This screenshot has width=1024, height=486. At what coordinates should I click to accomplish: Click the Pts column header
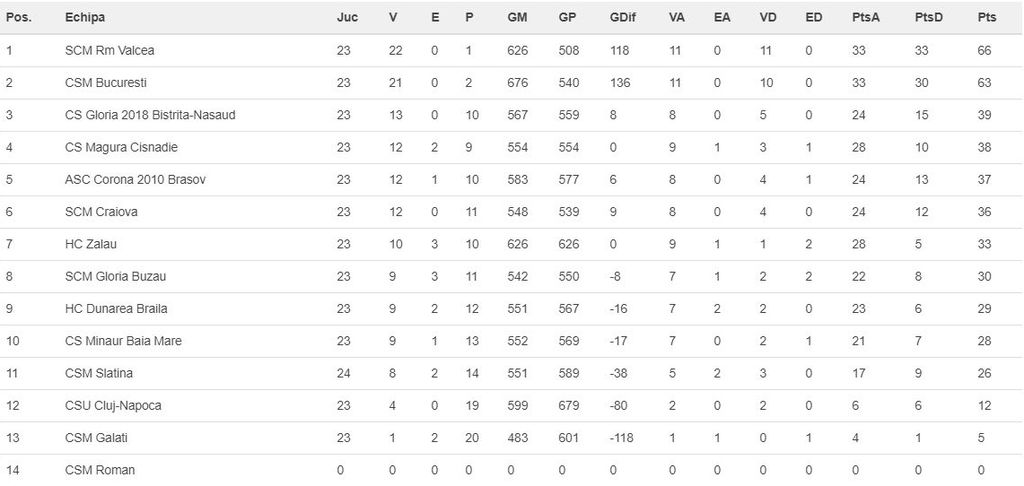987,18
